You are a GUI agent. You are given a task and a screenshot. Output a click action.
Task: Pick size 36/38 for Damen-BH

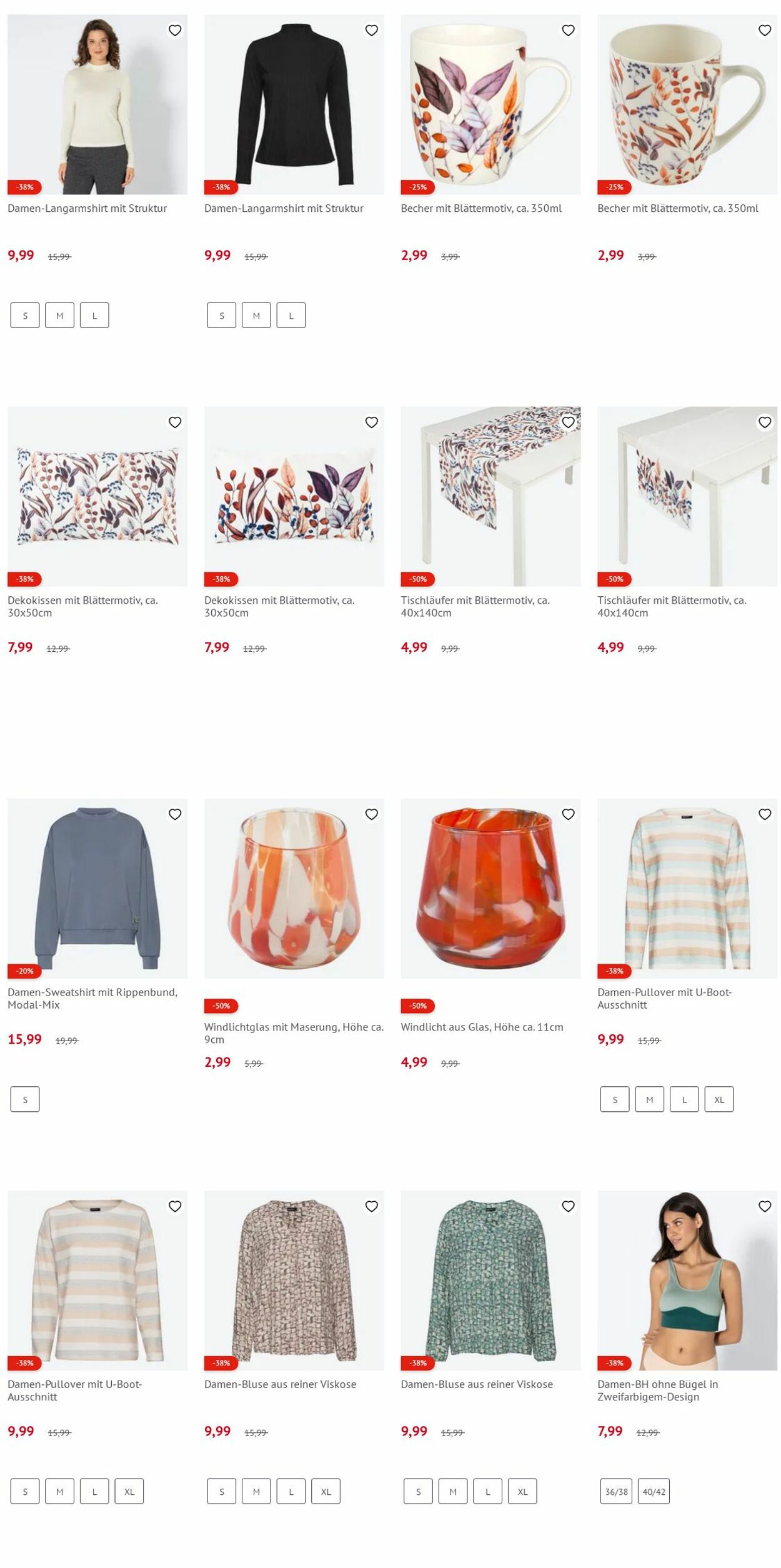[x=616, y=1491]
